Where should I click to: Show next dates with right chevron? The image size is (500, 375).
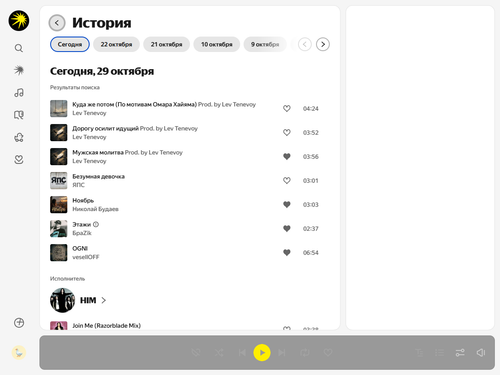(323, 44)
